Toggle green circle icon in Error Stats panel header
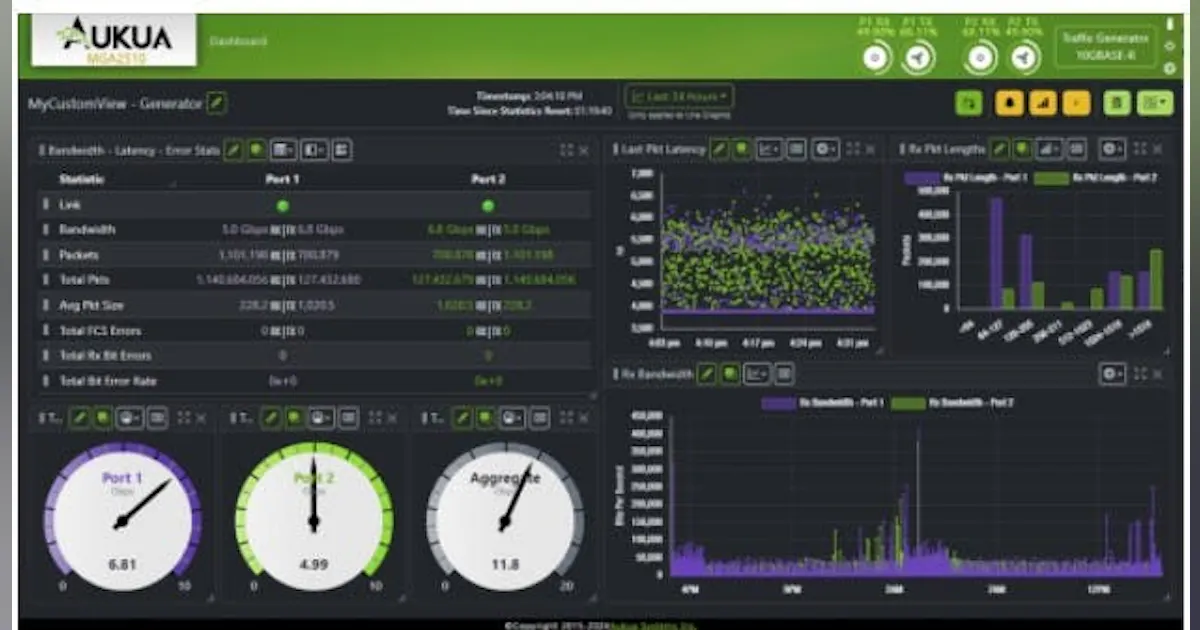Viewport: 1200px width, 630px height. 258,150
